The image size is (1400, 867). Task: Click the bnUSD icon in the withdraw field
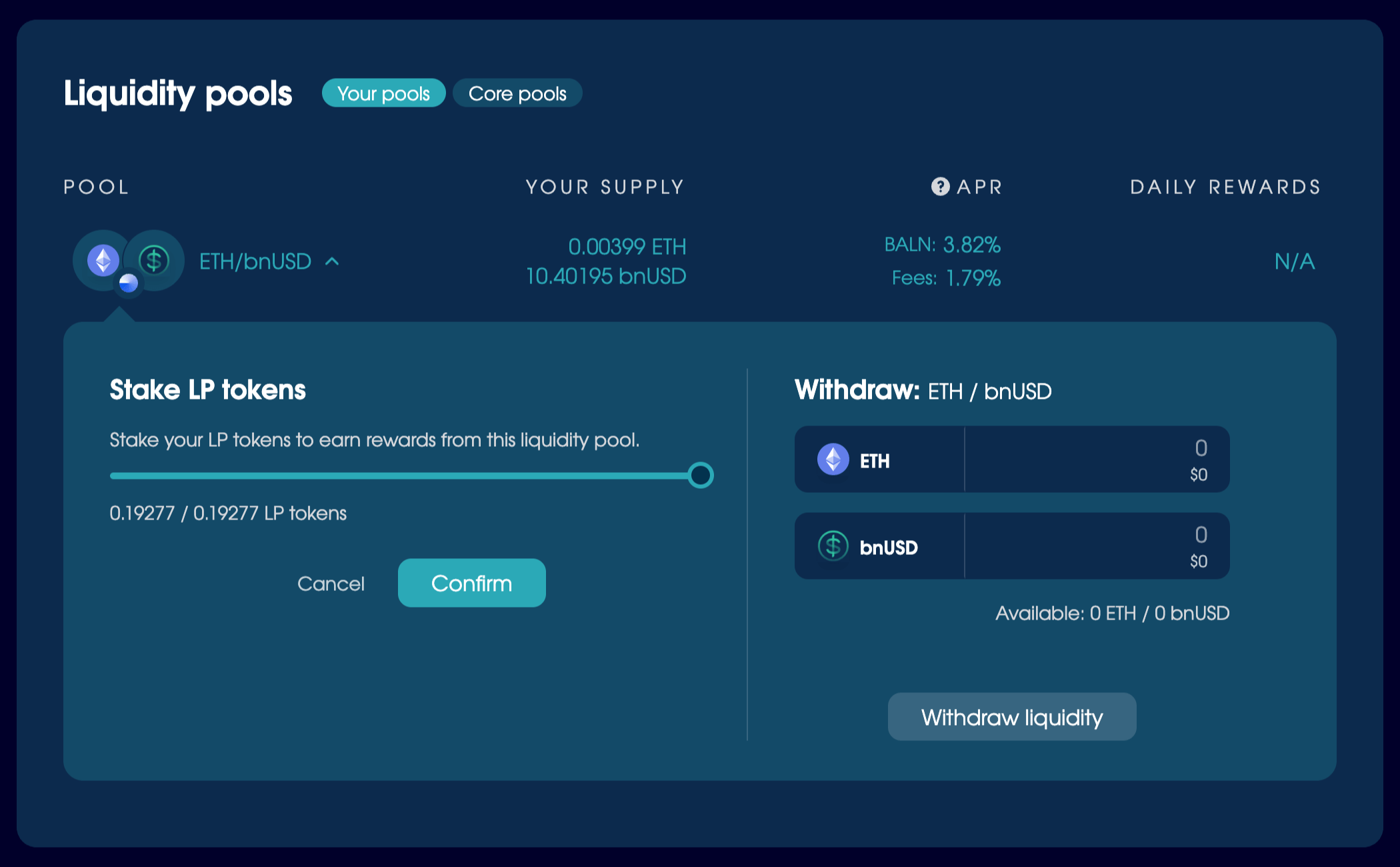[833, 546]
